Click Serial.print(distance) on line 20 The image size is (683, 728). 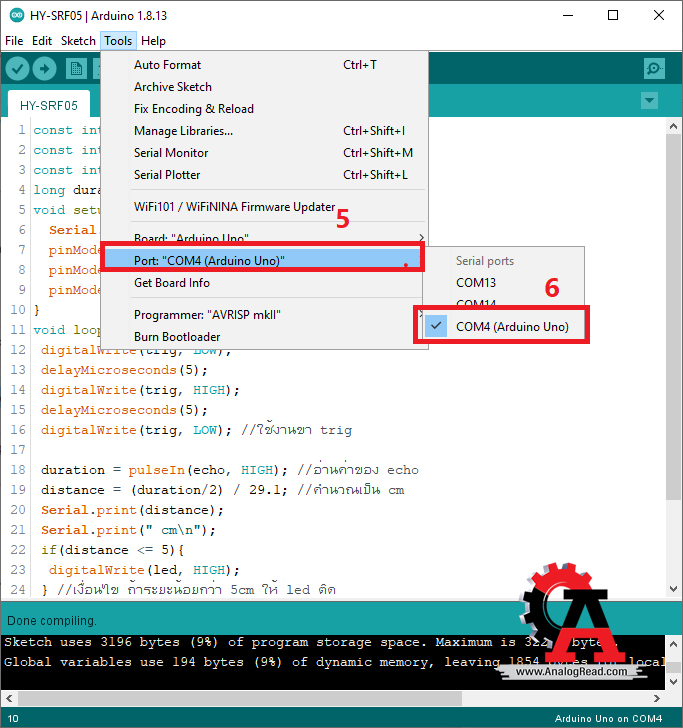[x=132, y=510]
